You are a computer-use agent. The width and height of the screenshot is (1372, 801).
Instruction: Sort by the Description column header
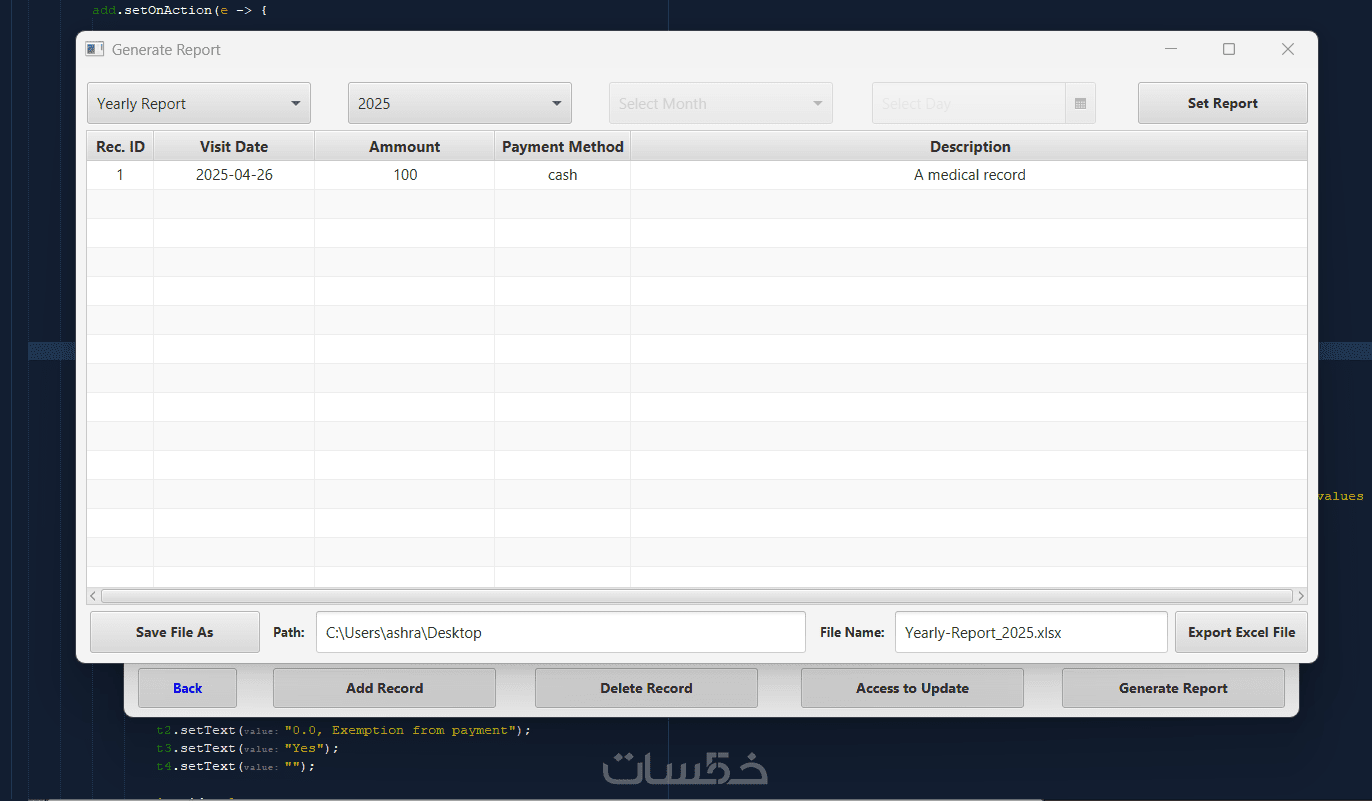coord(969,146)
